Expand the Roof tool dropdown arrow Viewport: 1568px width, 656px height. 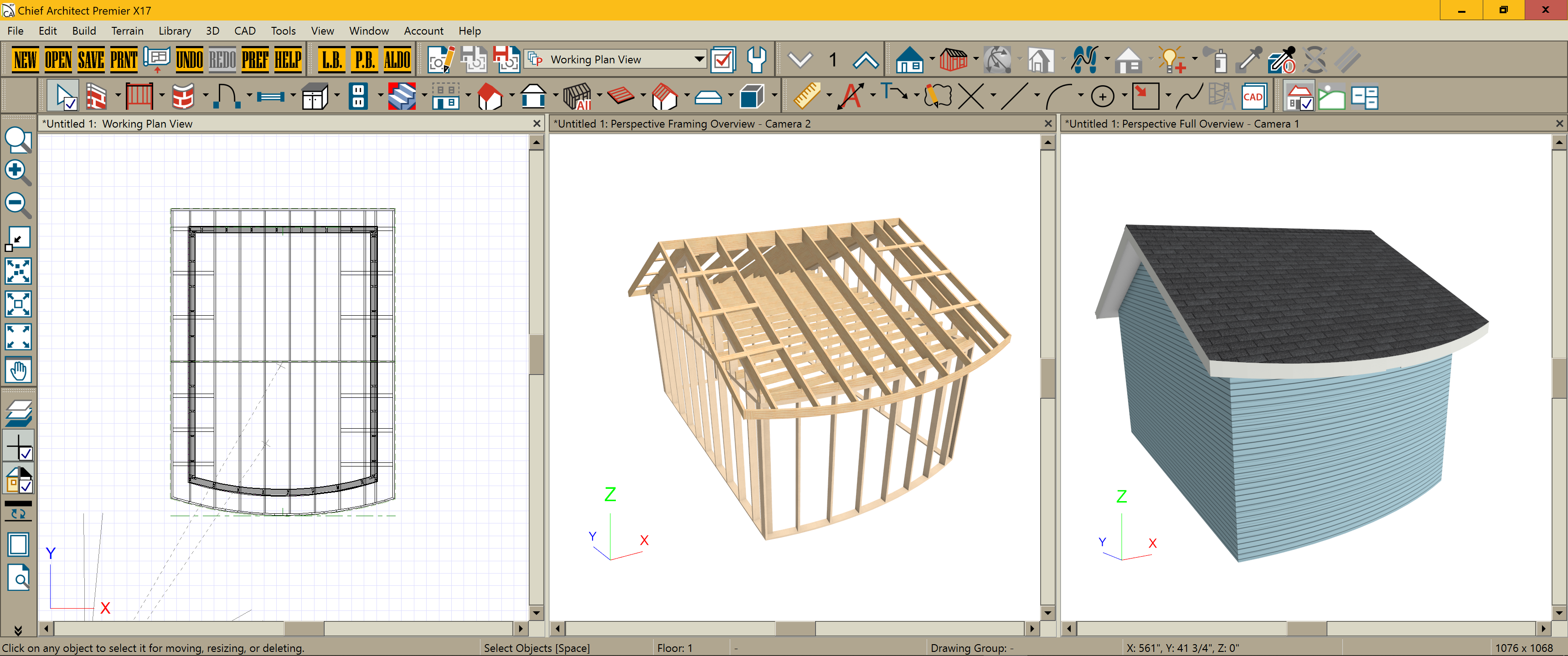[512, 96]
